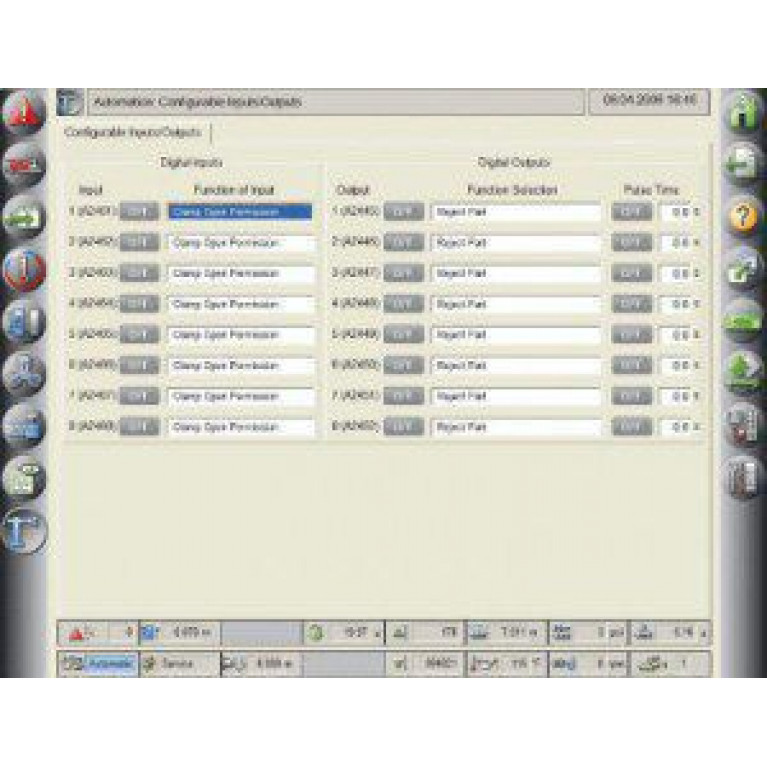The width and height of the screenshot is (767, 767).
Task: Select the Configurable Inputs/Outputs tab
Action: click(133, 132)
